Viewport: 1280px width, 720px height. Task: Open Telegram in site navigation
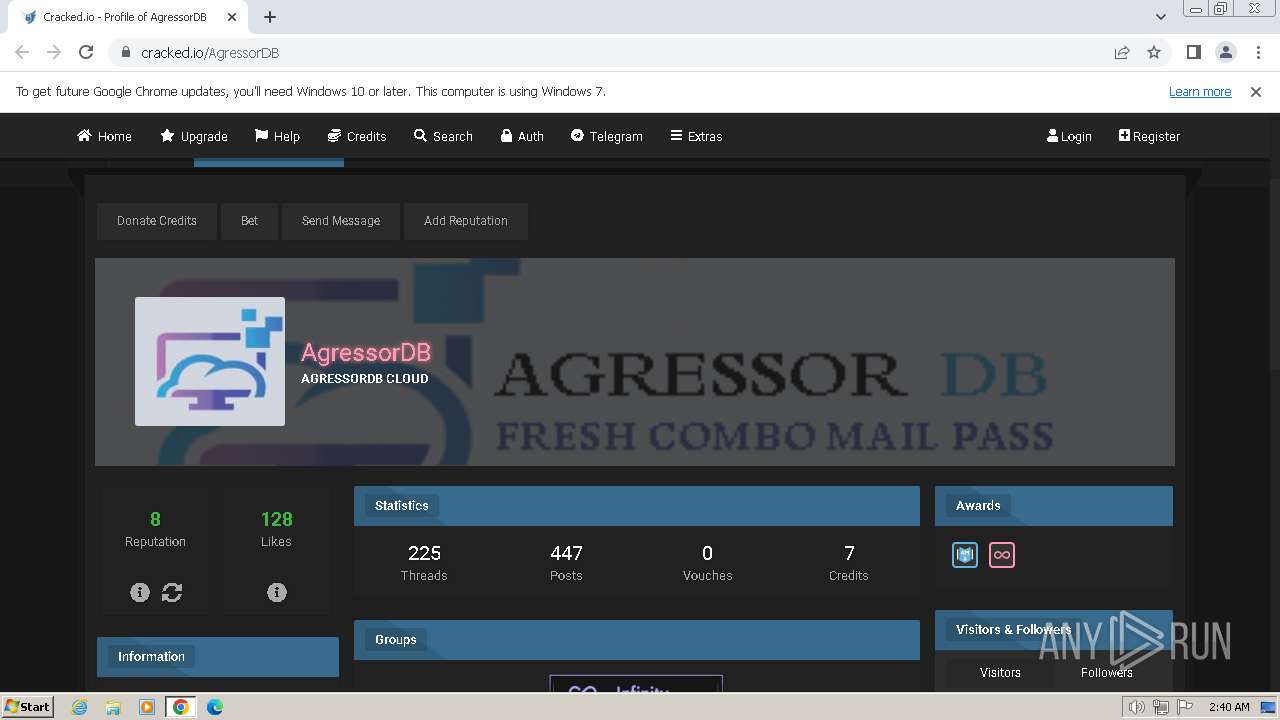[606, 136]
